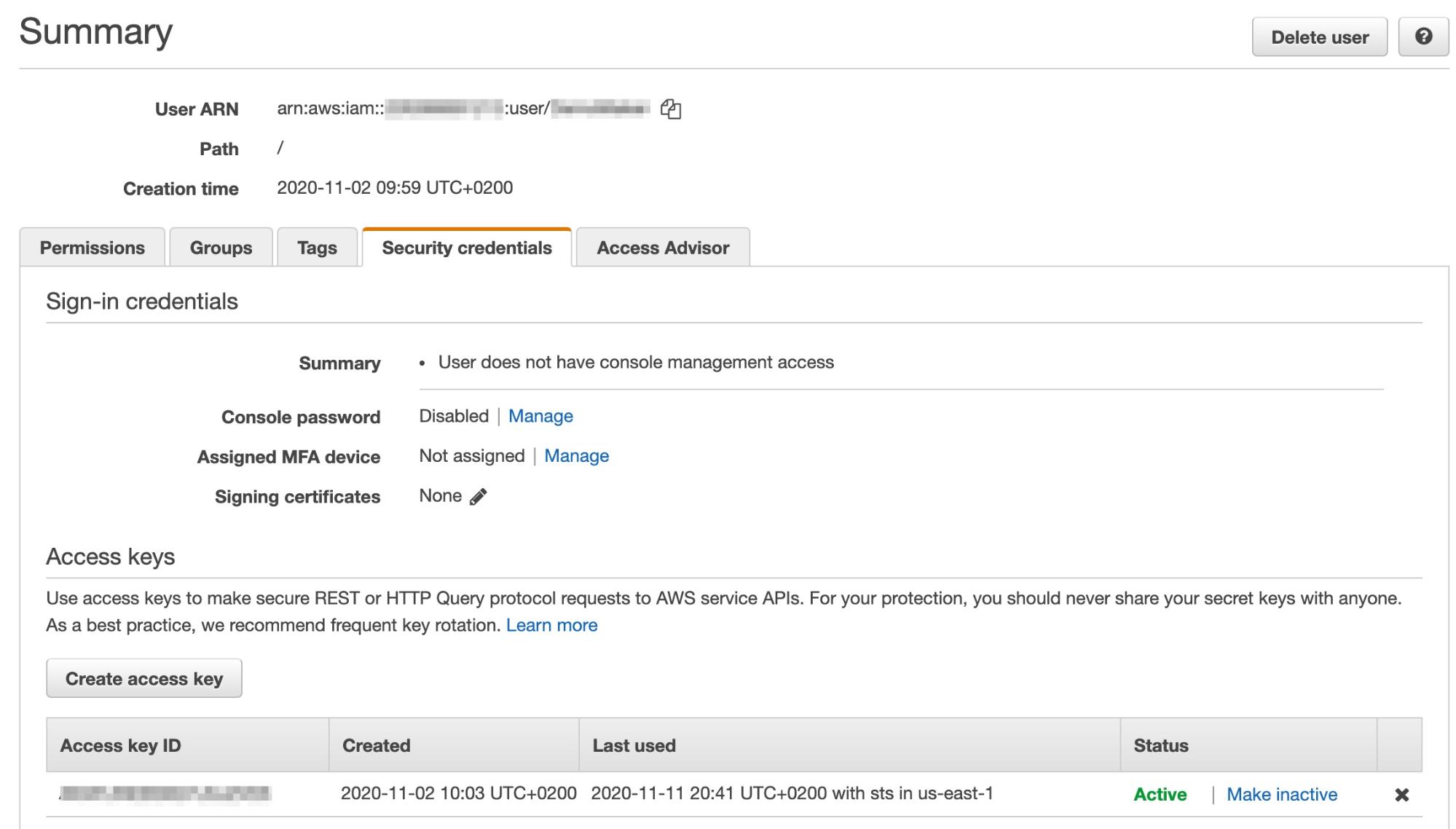Click the Delete user button icon area

(x=1320, y=36)
